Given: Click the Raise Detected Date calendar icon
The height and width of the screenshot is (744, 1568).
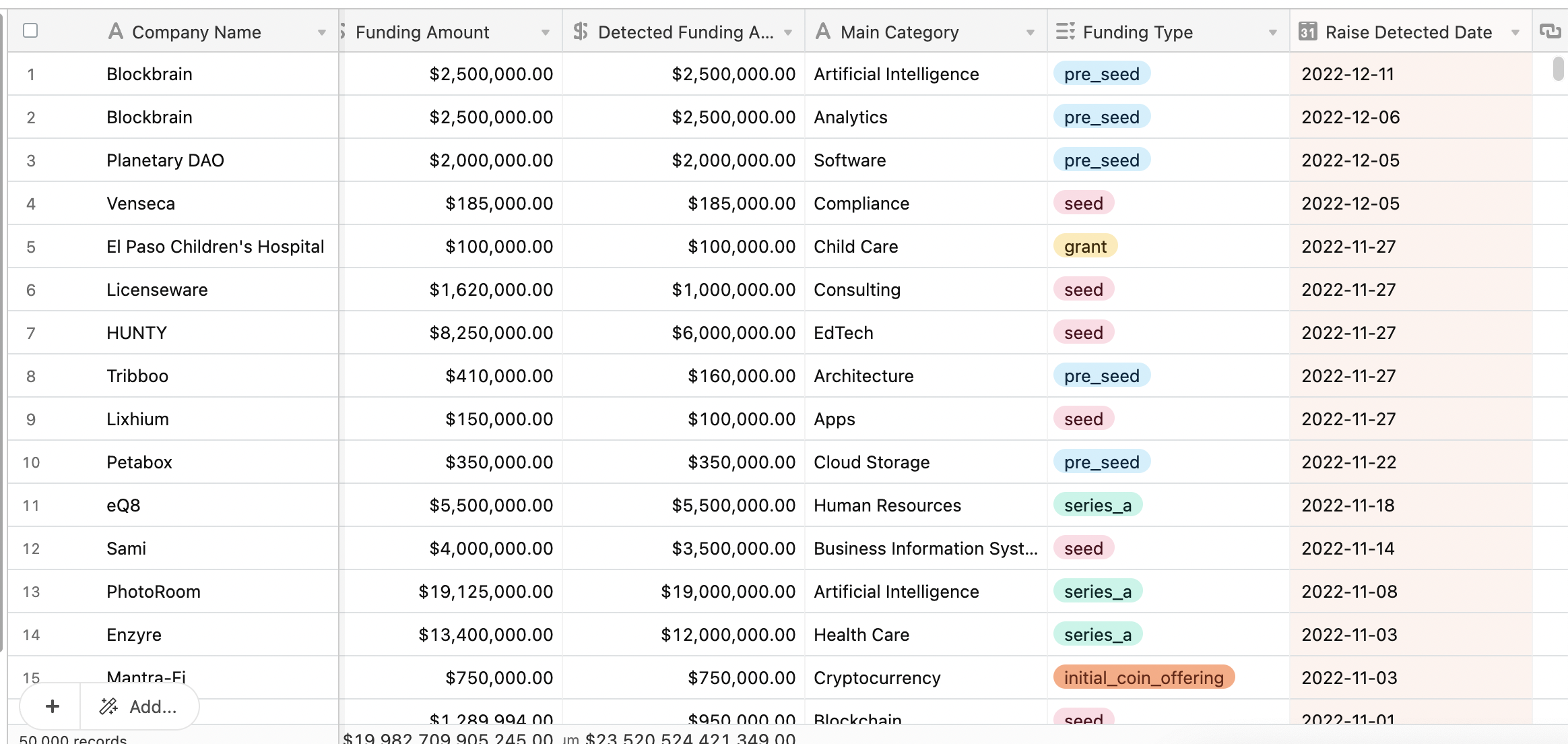Looking at the screenshot, I should 1308,32.
